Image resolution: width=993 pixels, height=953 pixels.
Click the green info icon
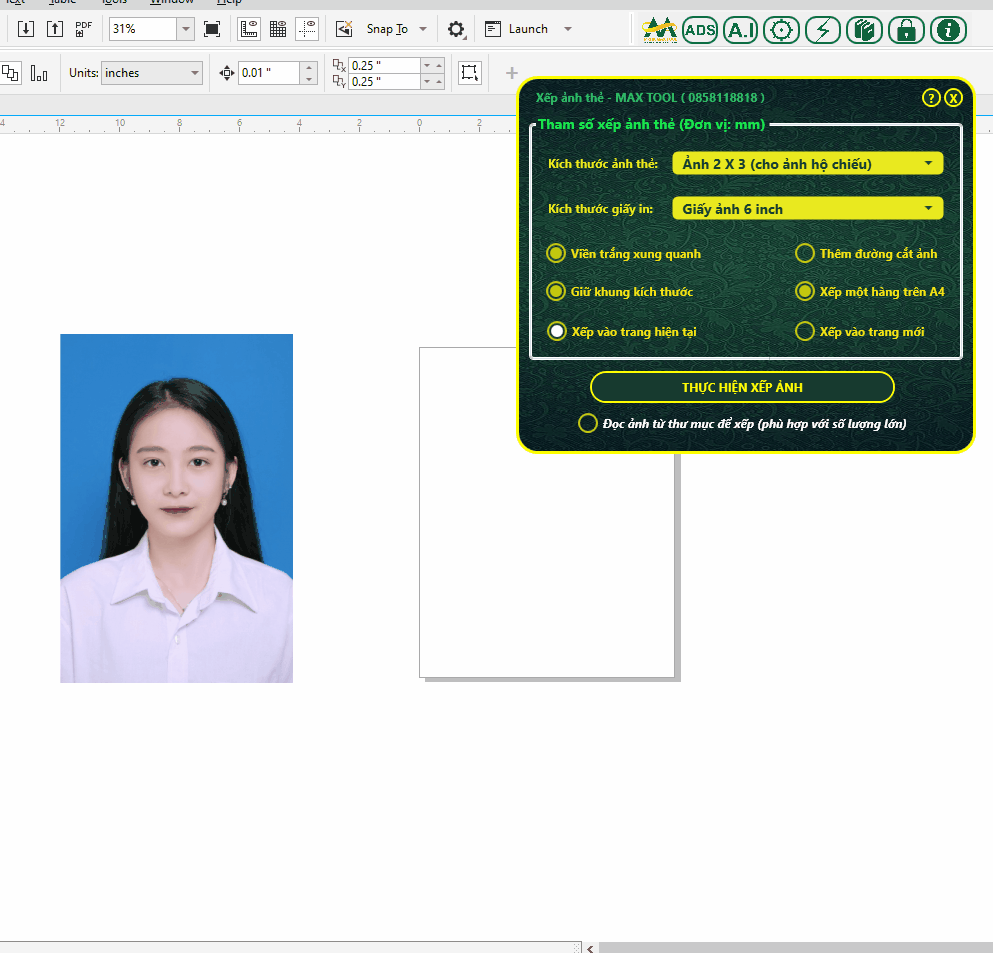(x=948, y=30)
